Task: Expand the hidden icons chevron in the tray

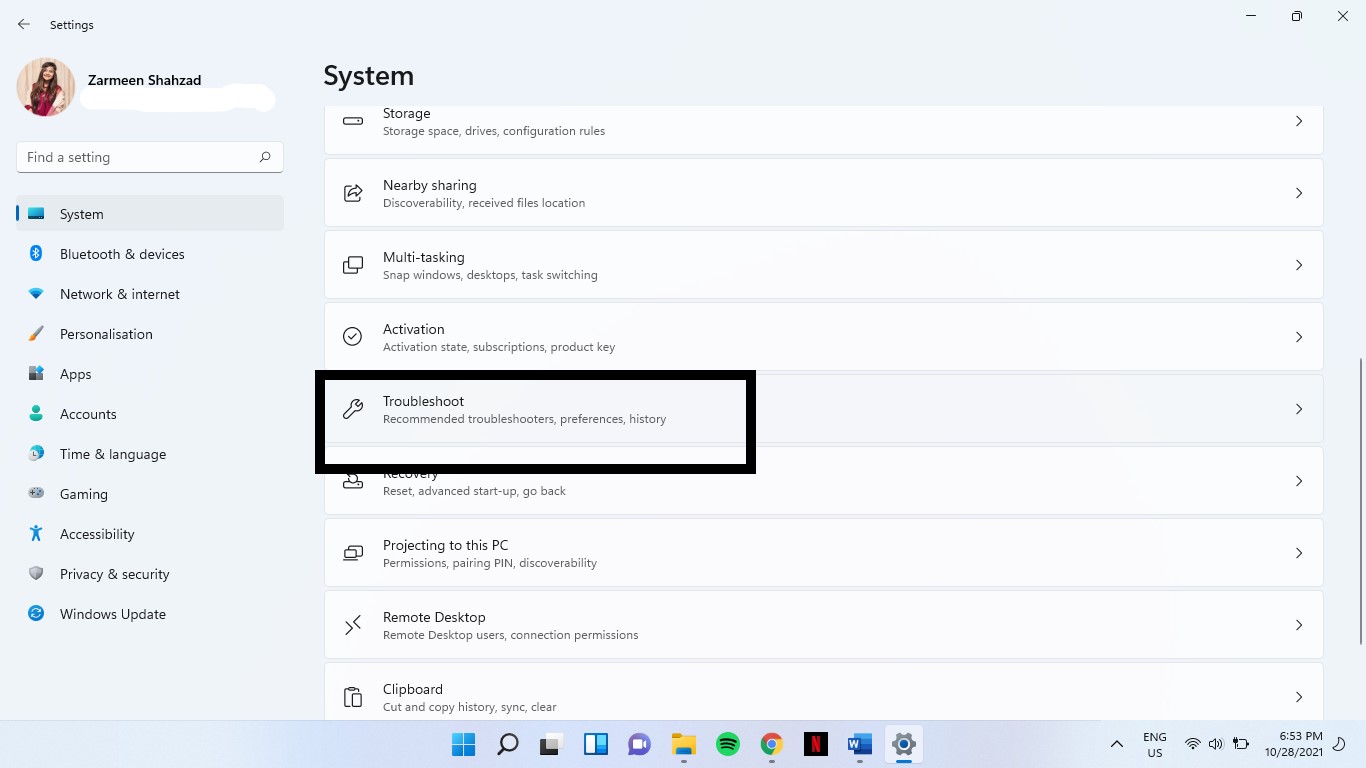Action: coord(1117,744)
